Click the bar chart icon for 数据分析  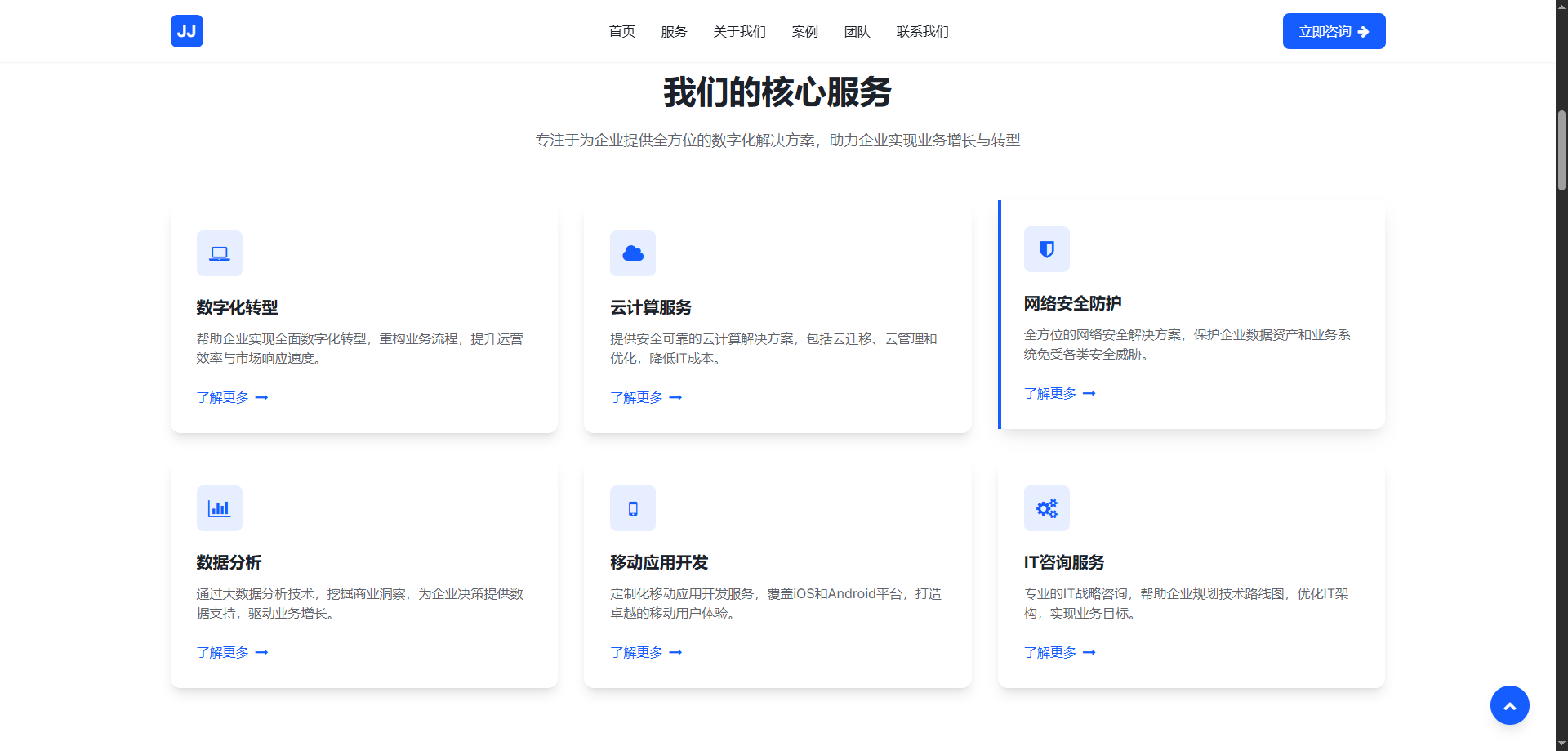coord(220,508)
